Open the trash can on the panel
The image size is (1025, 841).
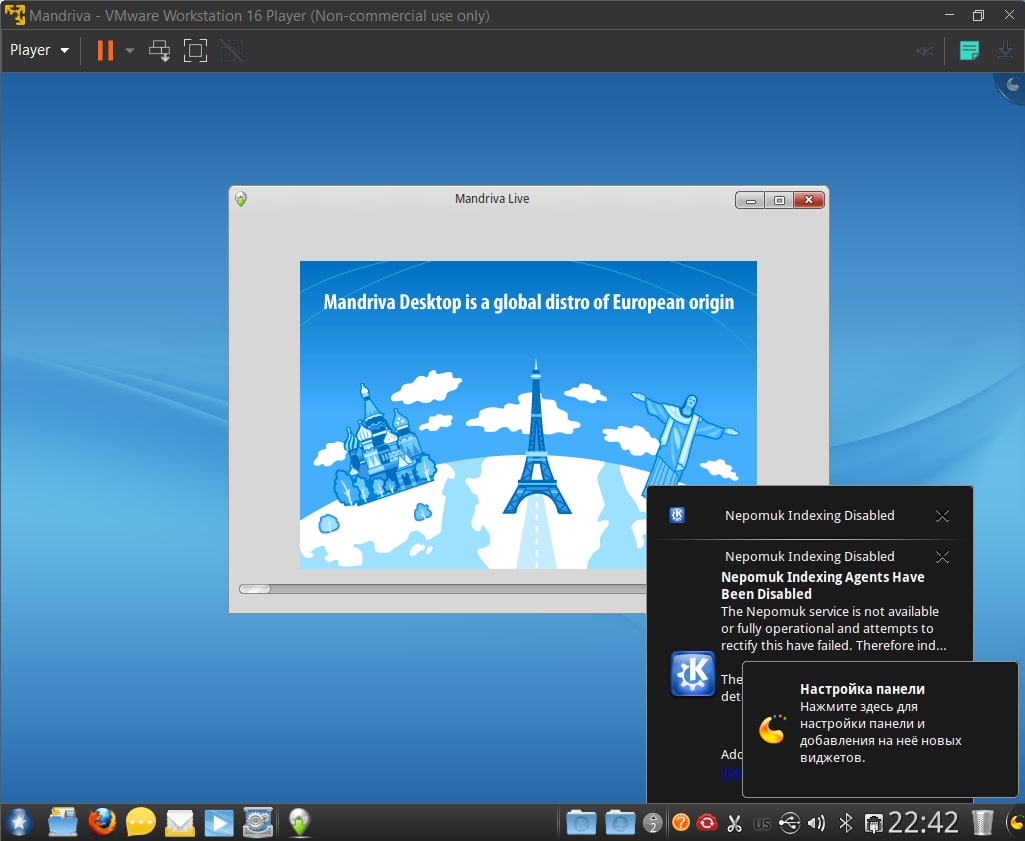tap(983, 823)
